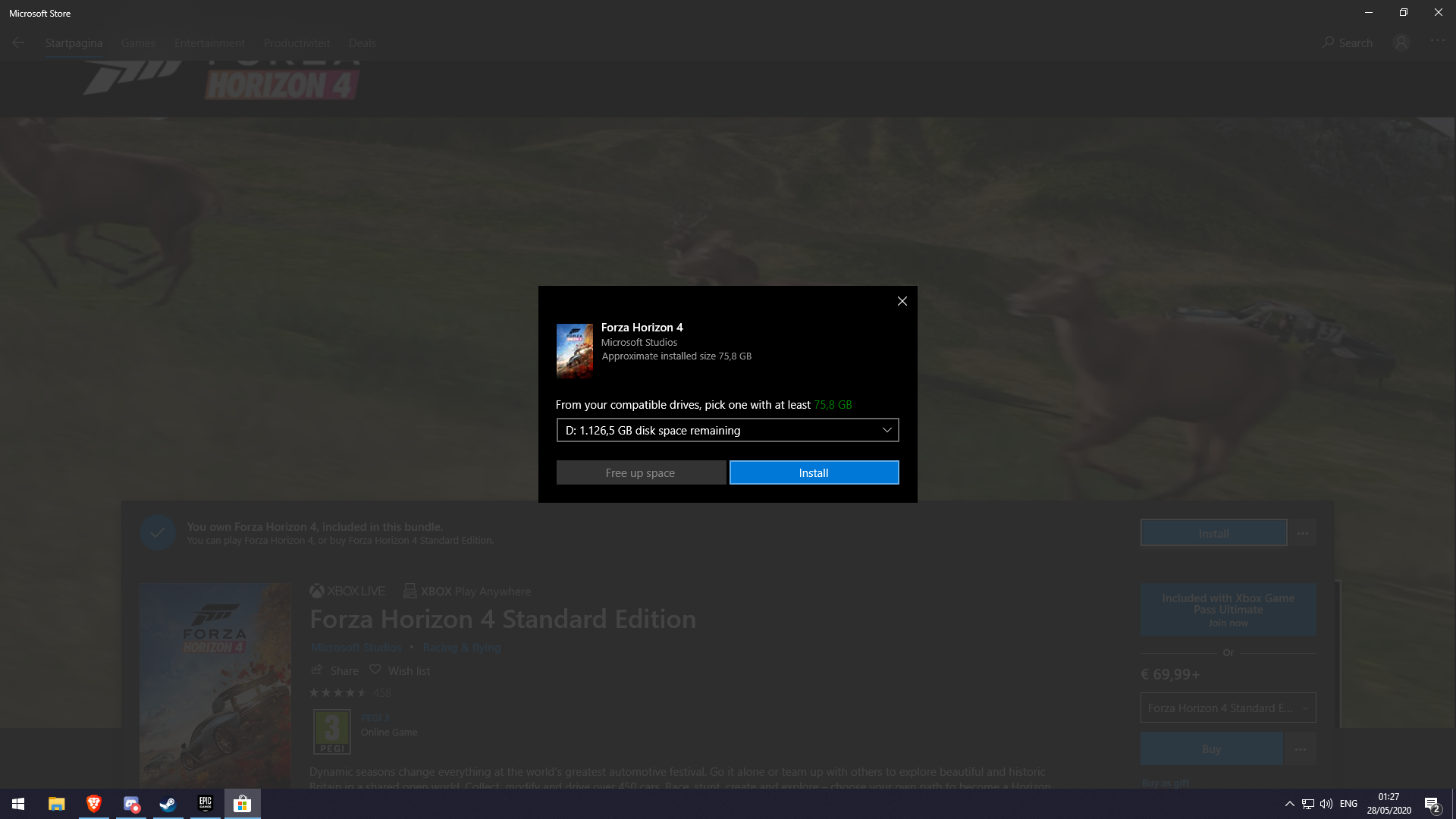Screen dimensions: 1456x819
Task: Open Epic Games Launcher from taskbar
Action: 206,804
